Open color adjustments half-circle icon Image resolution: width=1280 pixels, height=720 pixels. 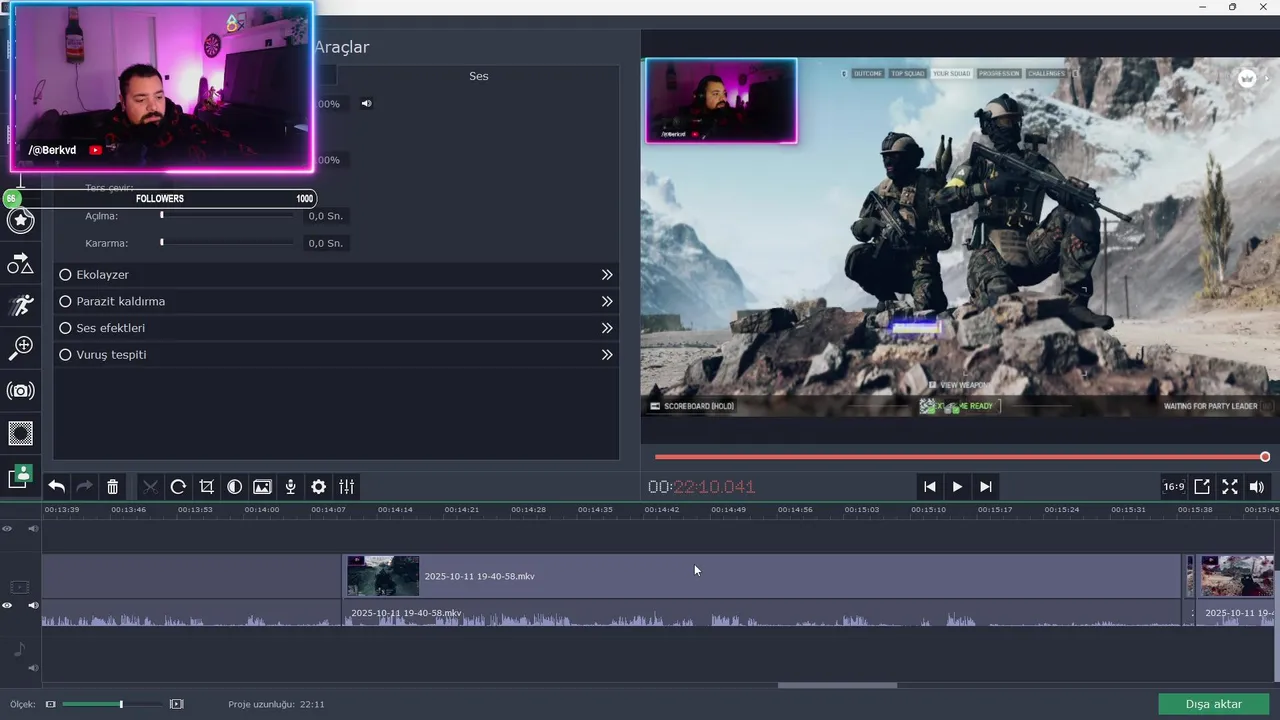coord(234,487)
